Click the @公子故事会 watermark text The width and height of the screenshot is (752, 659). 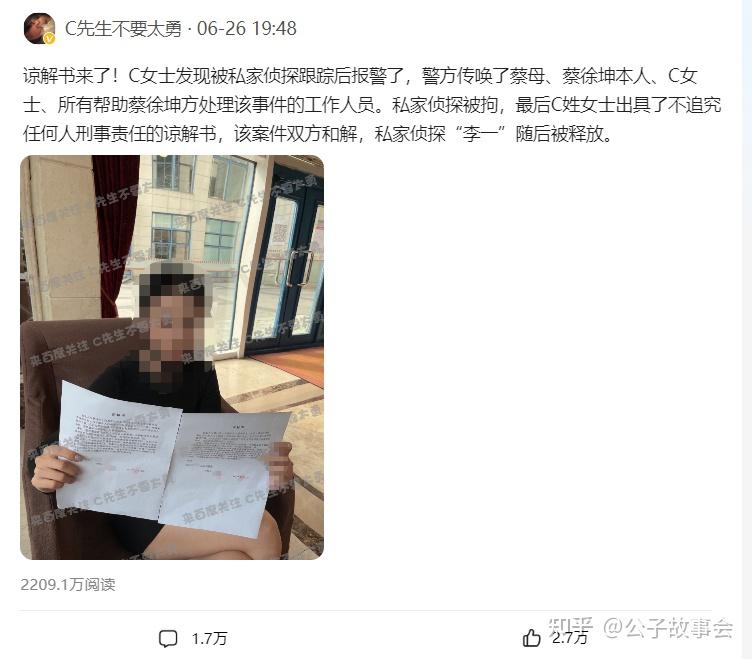coord(668,628)
